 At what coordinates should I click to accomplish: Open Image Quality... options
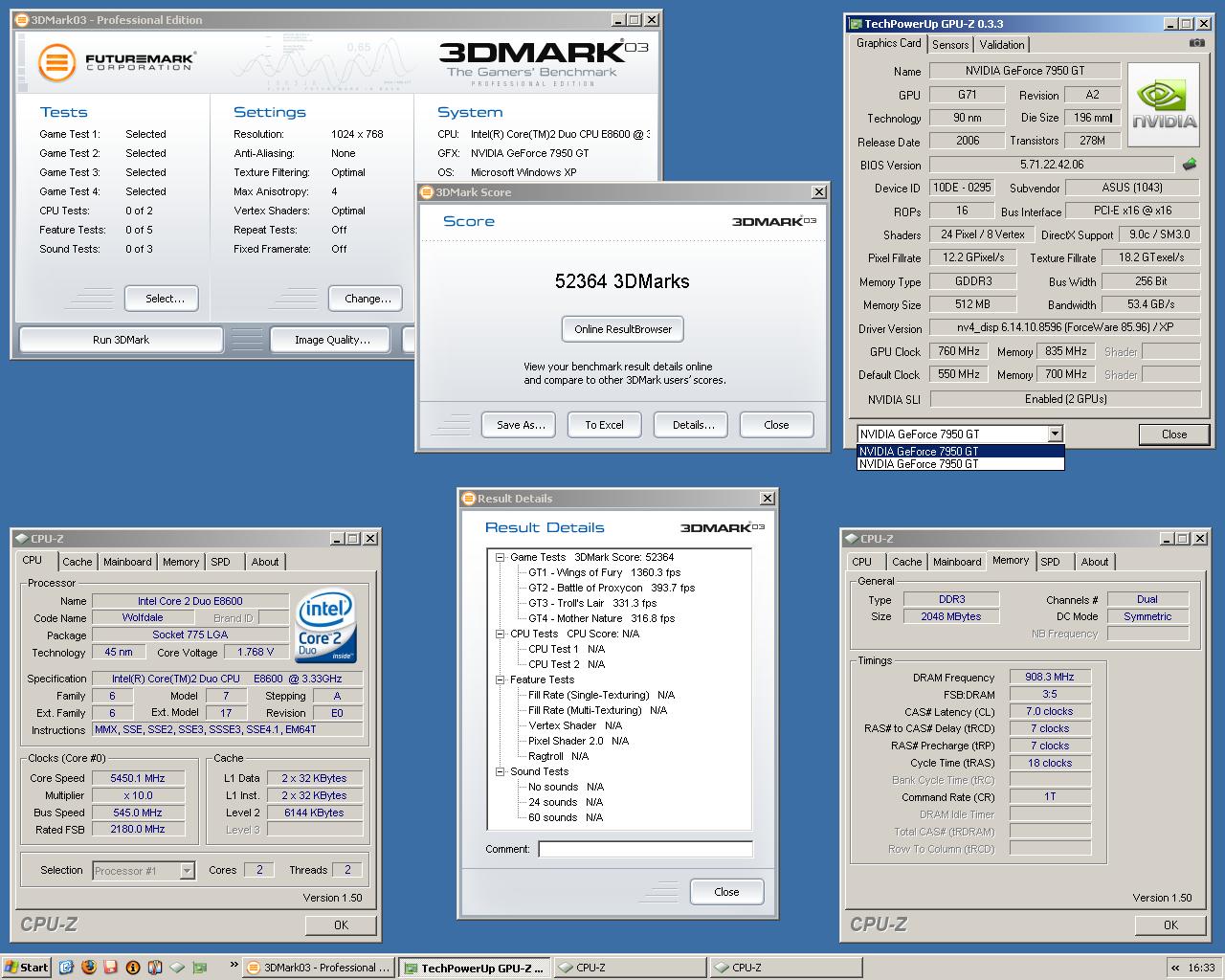[332, 340]
